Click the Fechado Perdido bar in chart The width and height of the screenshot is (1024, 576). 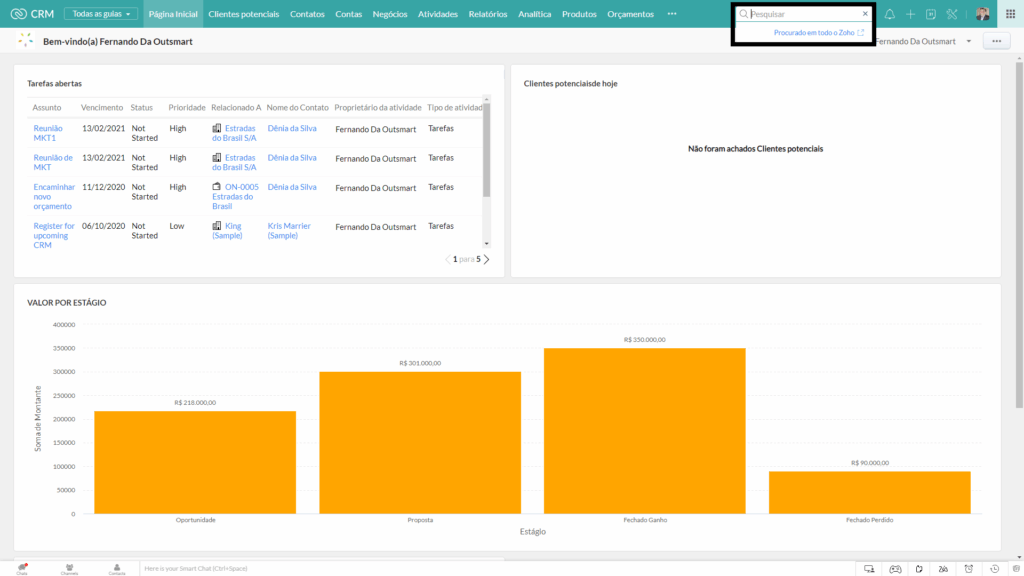pyautogui.click(x=869, y=492)
